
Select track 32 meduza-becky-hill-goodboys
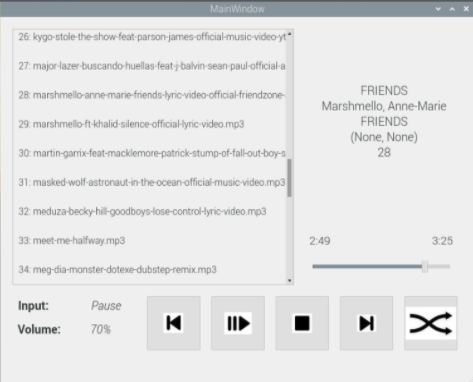(142, 211)
